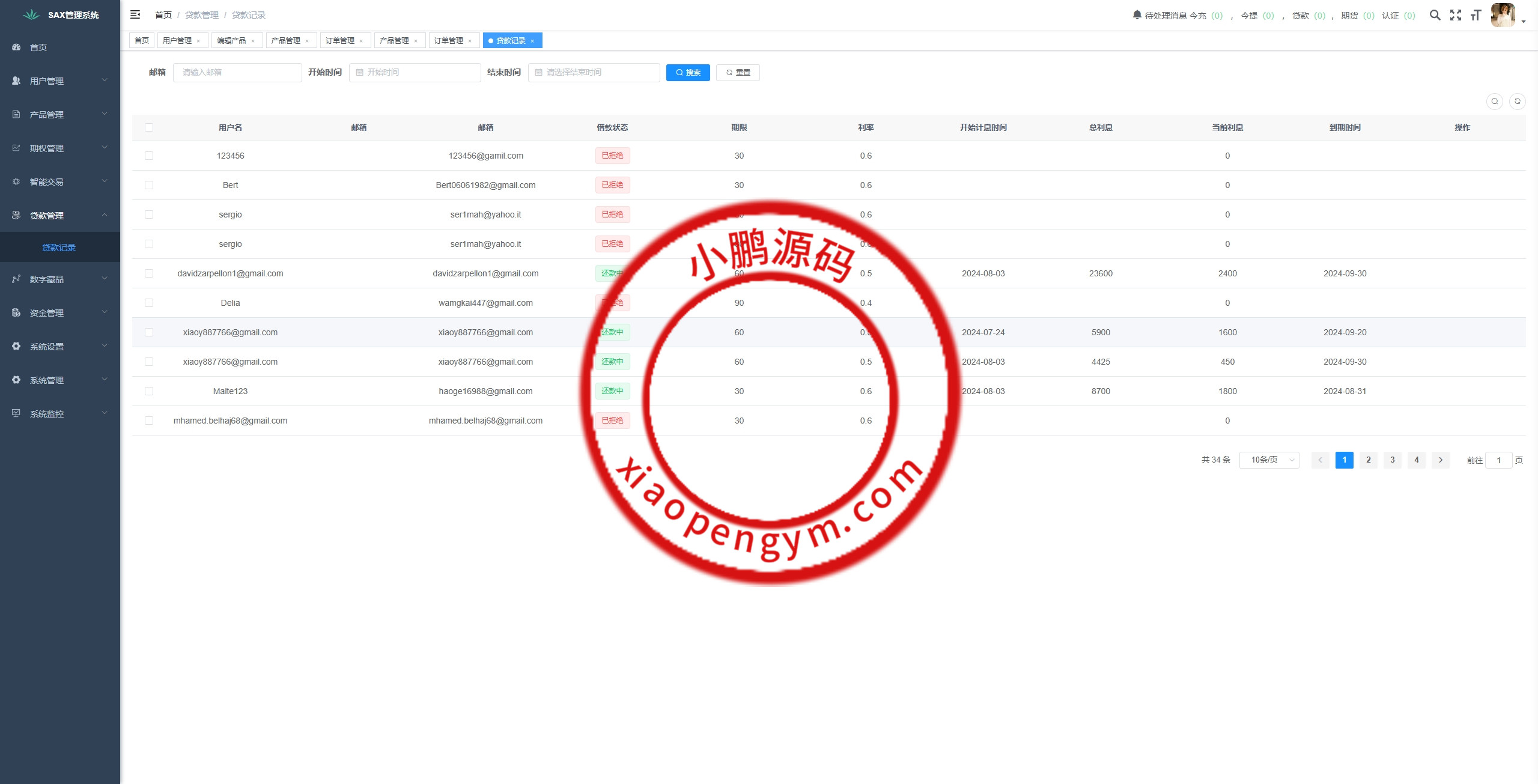This screenshot has height=784, width=1538.
Task: Switch to the 用户管理 tab
Action: point(177,40)
